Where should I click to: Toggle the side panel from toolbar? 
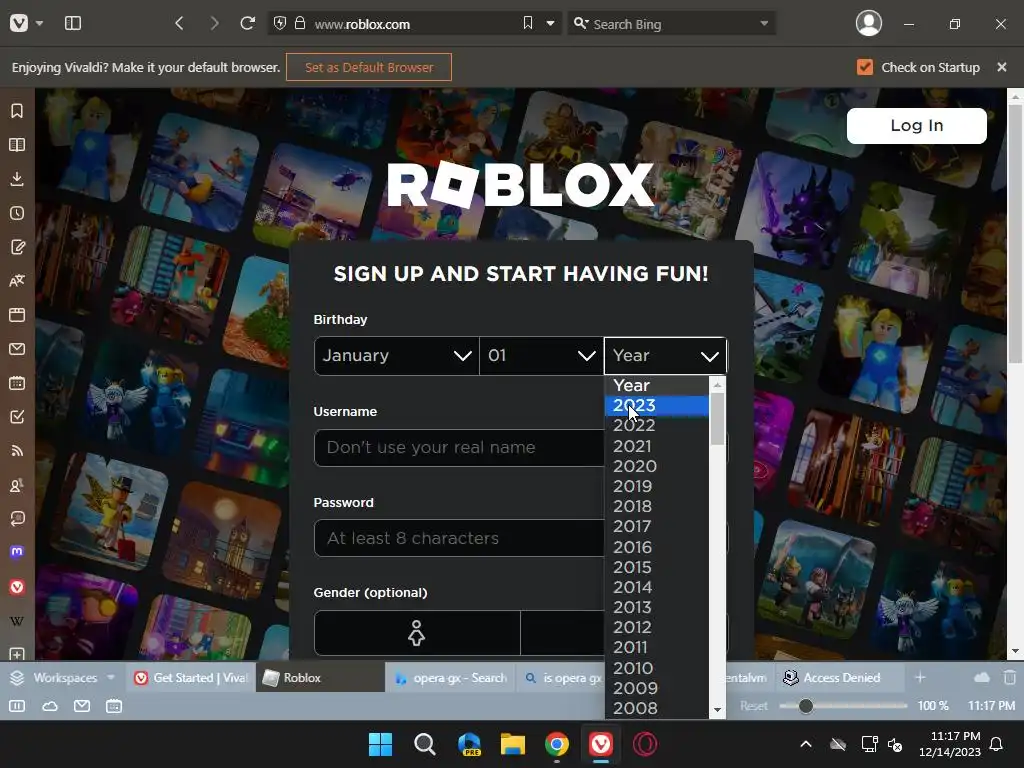73,24
